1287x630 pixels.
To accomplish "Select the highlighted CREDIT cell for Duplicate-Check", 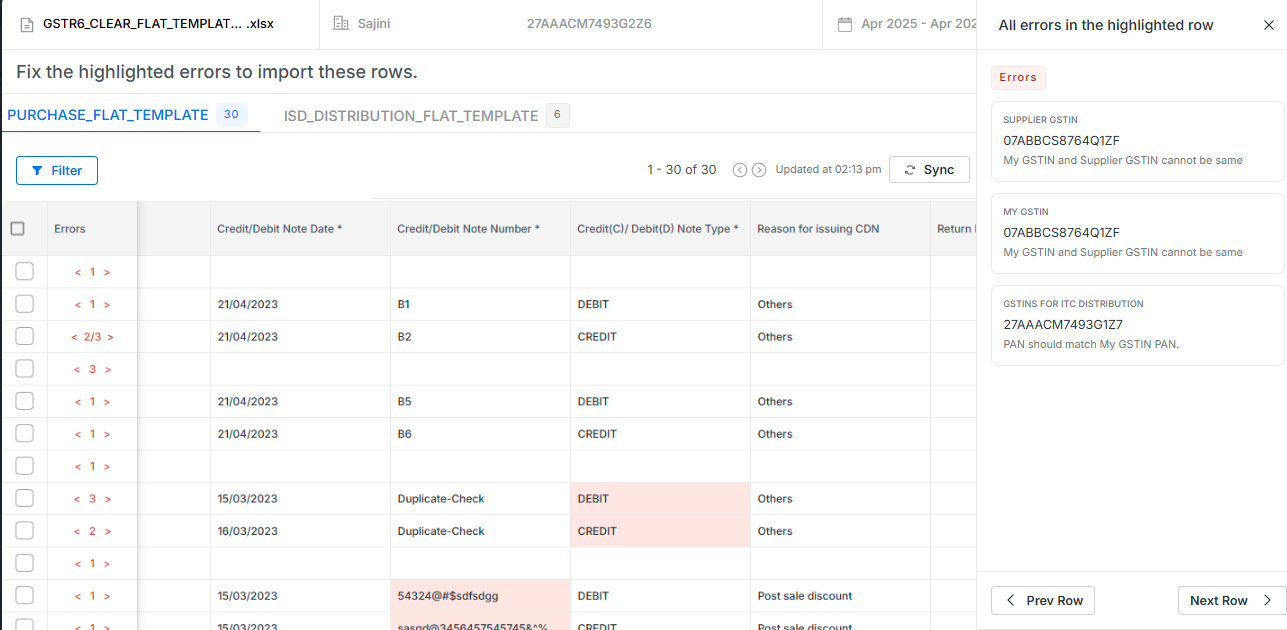I will 660,531.
